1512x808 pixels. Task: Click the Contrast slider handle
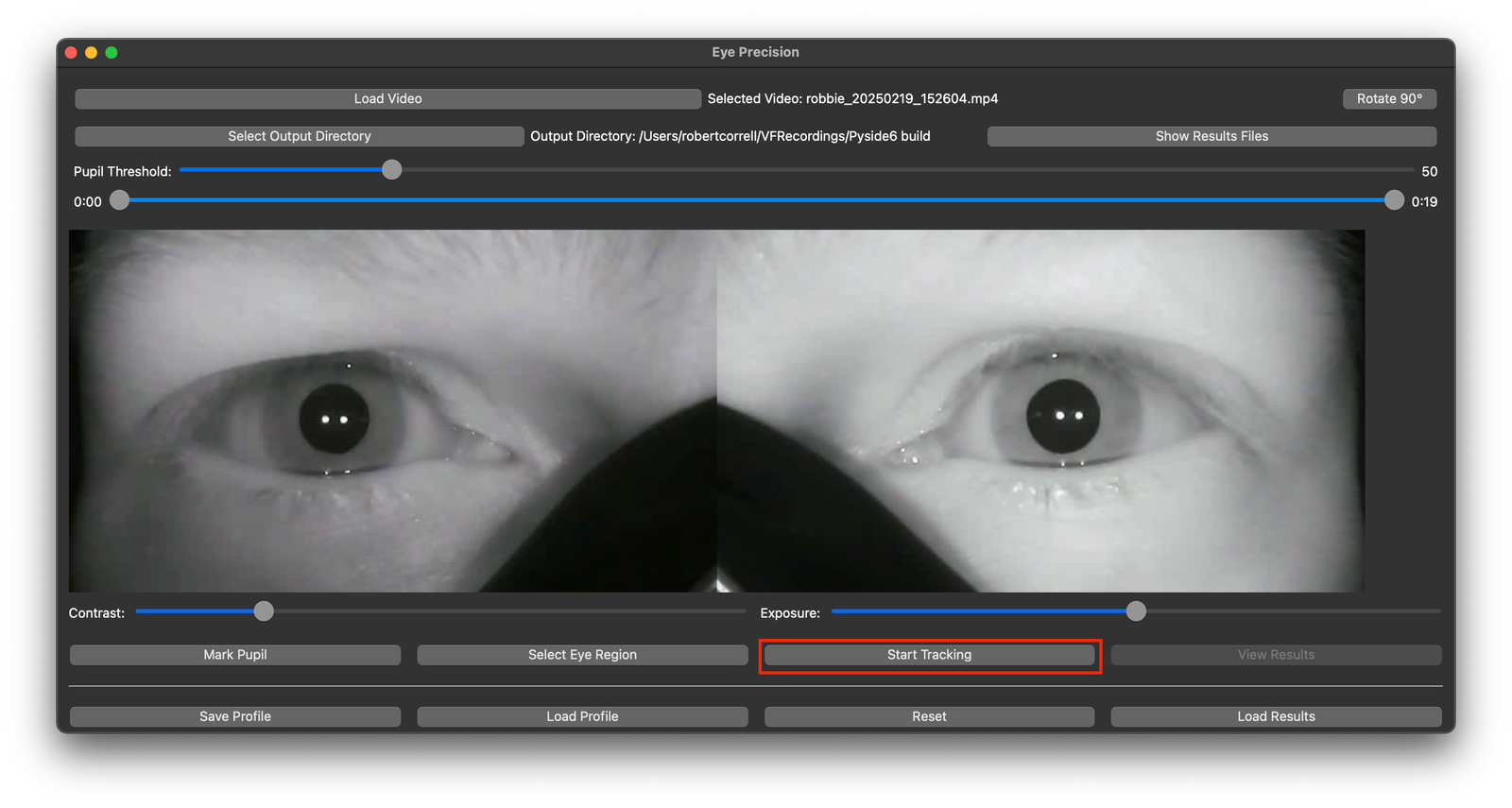click(264, 611)
